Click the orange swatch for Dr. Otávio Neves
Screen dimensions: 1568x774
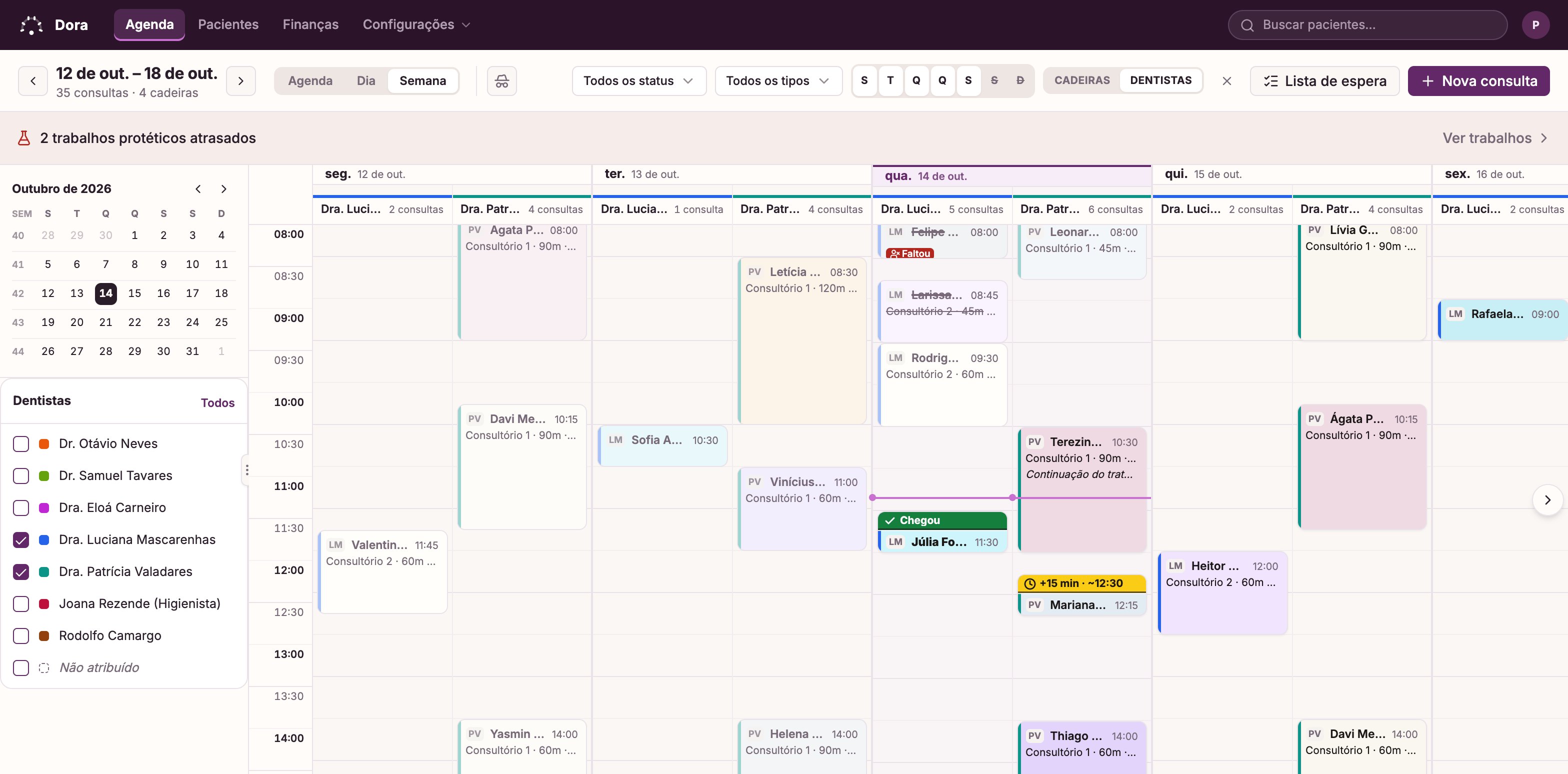pos(44,443)
